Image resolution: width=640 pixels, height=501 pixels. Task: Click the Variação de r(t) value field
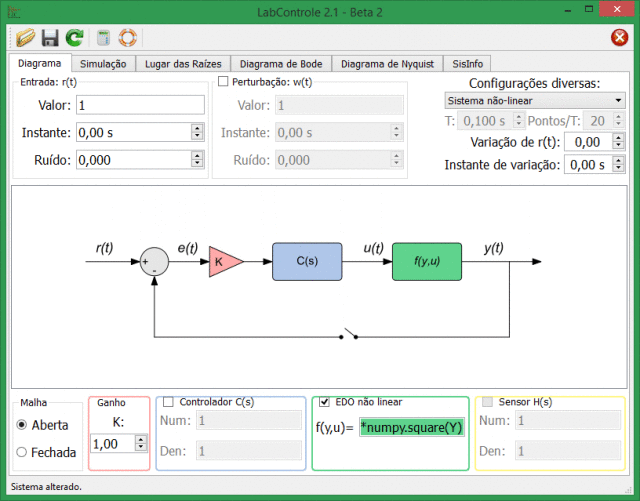(588, 142)
